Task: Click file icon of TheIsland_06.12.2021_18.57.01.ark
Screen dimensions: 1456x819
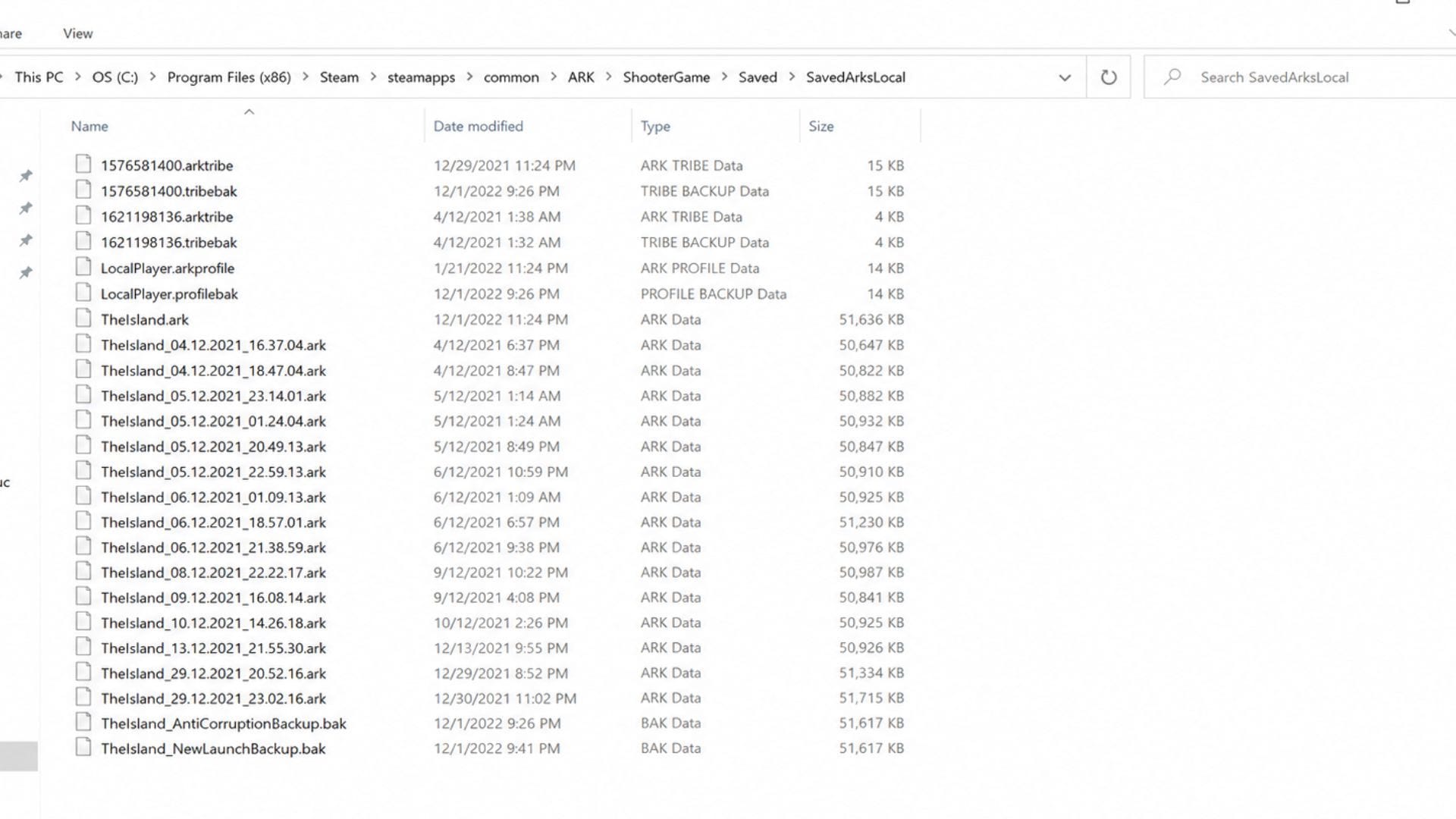Action: tap(83, 521)
